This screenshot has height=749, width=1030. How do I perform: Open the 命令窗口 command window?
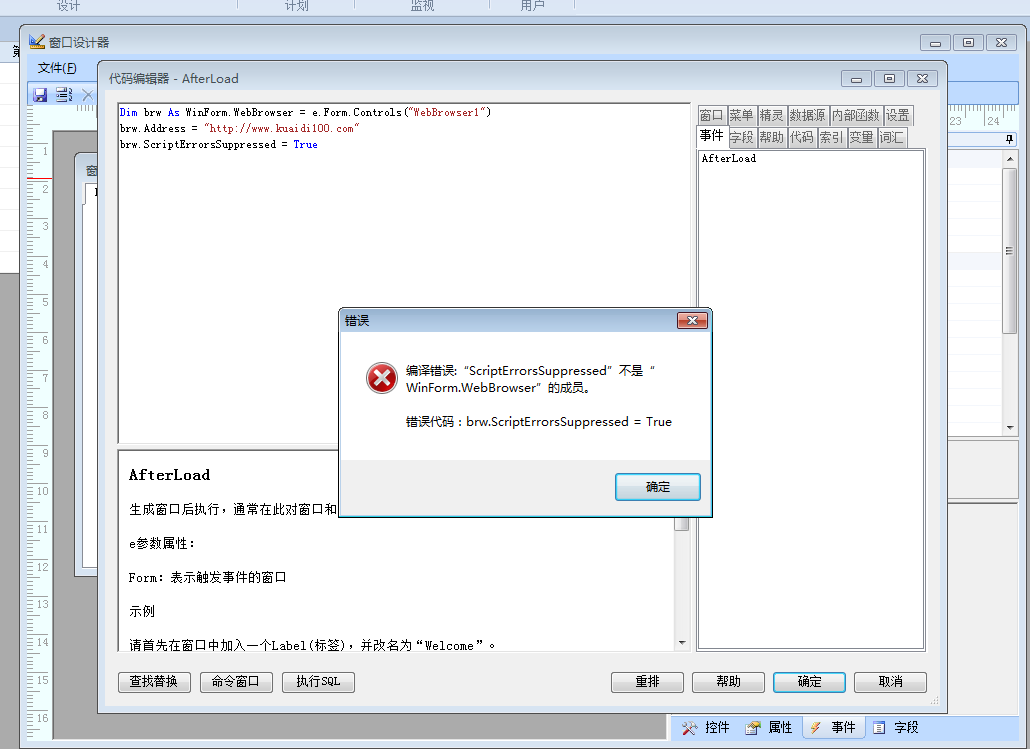point(235,682)
